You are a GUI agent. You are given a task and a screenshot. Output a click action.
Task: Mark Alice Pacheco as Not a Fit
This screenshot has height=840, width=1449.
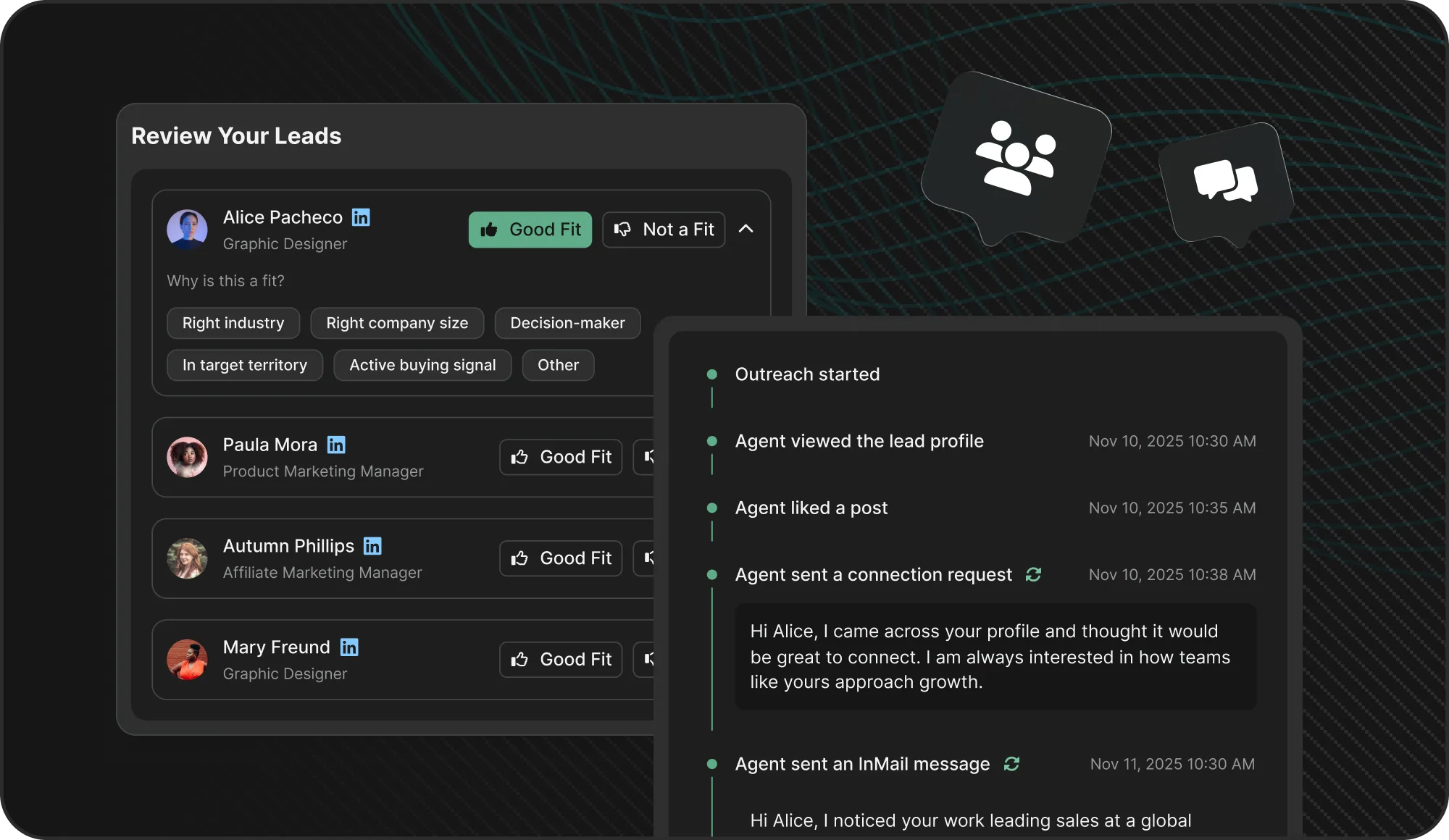pyautogui.click(x=664, y=230)
